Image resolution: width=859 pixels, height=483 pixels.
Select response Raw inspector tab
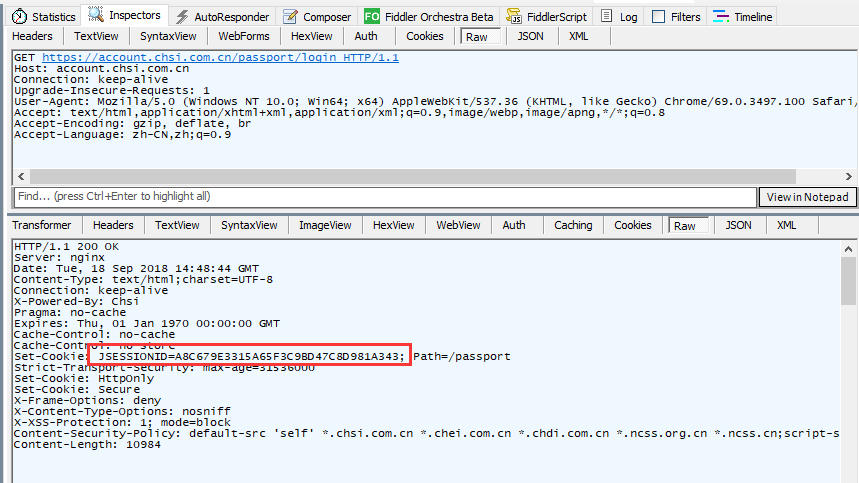tap(688, 226)
